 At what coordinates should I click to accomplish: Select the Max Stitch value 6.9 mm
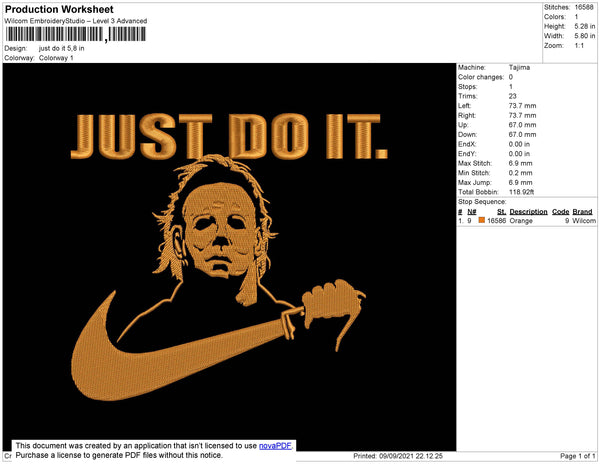(x=520, y=163)
